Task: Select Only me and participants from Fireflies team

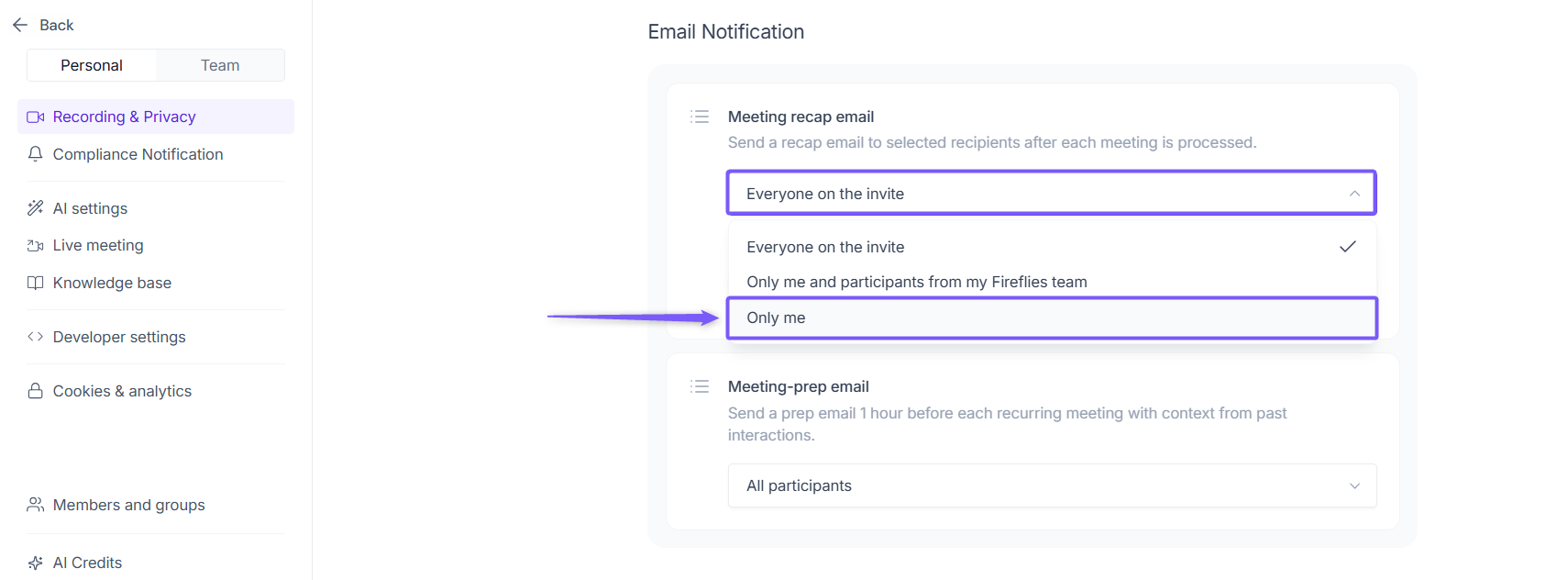Action: pyautogui.click(x=917, y=282)
